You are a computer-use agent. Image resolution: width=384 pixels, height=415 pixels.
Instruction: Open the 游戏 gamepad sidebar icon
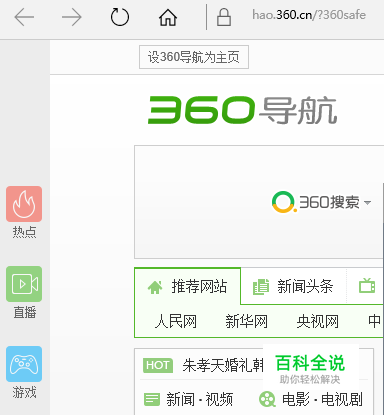pos(24,364)
